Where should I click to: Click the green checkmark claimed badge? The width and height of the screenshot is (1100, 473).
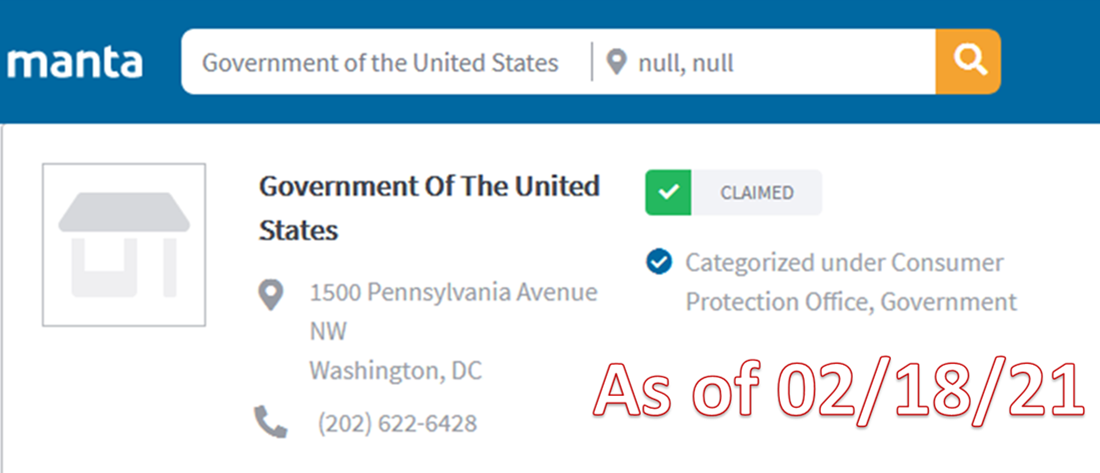[x=668, y=193]
